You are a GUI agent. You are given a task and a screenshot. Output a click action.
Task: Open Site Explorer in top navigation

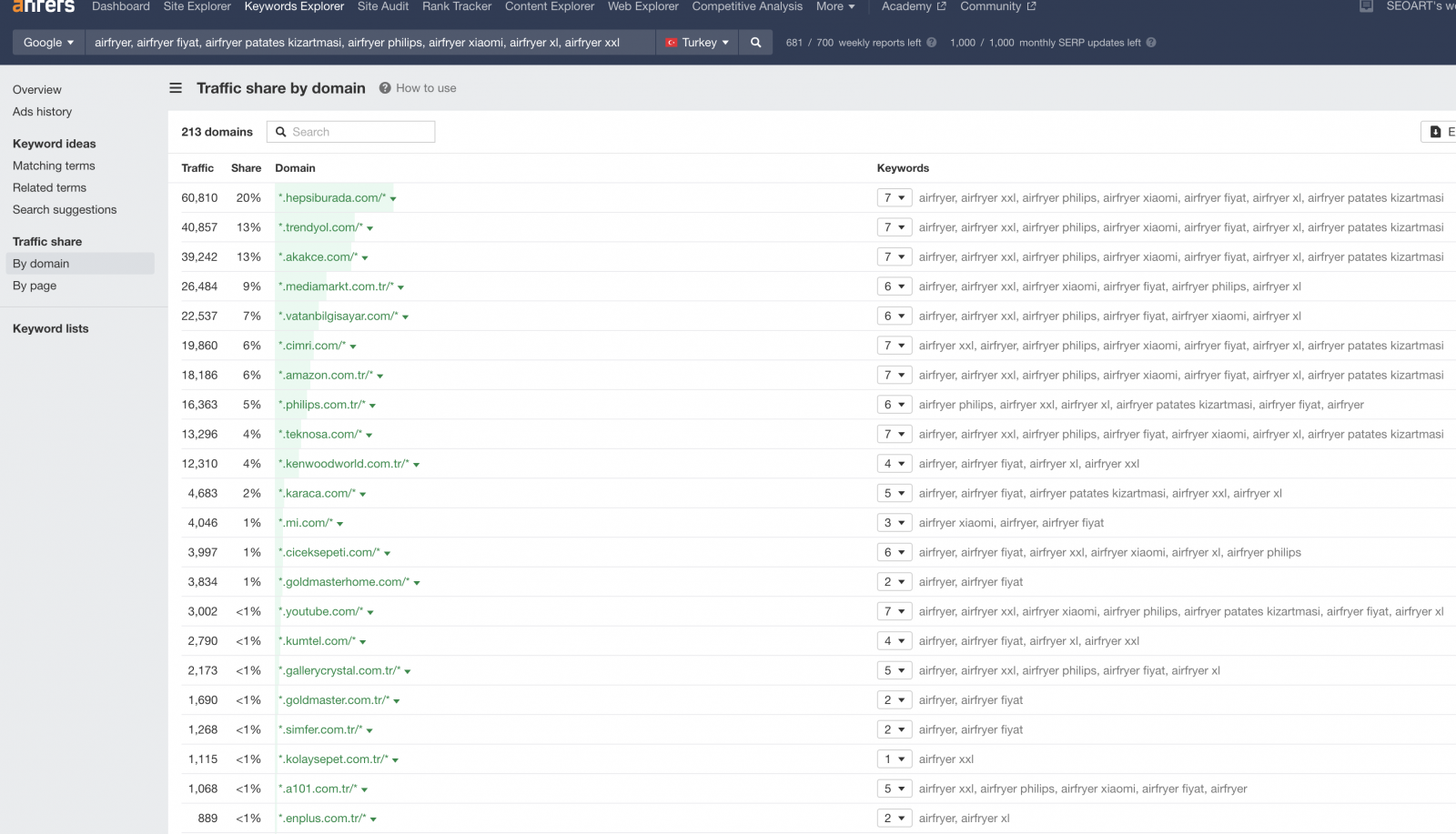(197, 6)
